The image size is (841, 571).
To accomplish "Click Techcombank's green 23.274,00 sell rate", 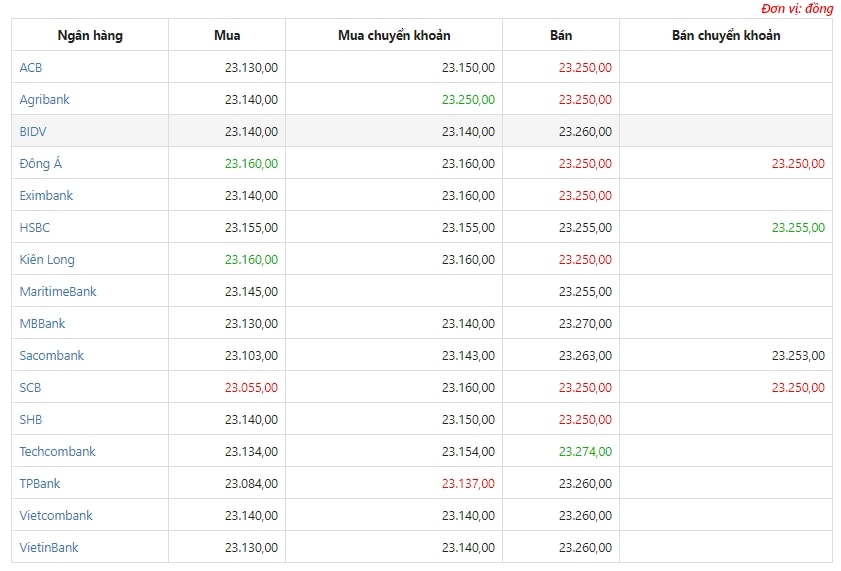I will click(x=585, y=451).
